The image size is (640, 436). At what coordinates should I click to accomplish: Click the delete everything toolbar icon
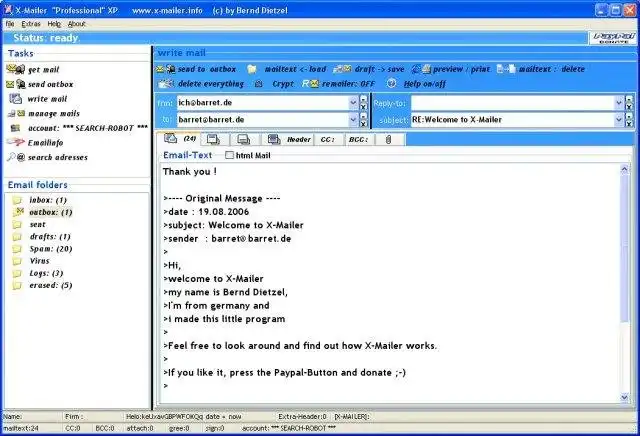pyautogui.click(x=166, y=84)
